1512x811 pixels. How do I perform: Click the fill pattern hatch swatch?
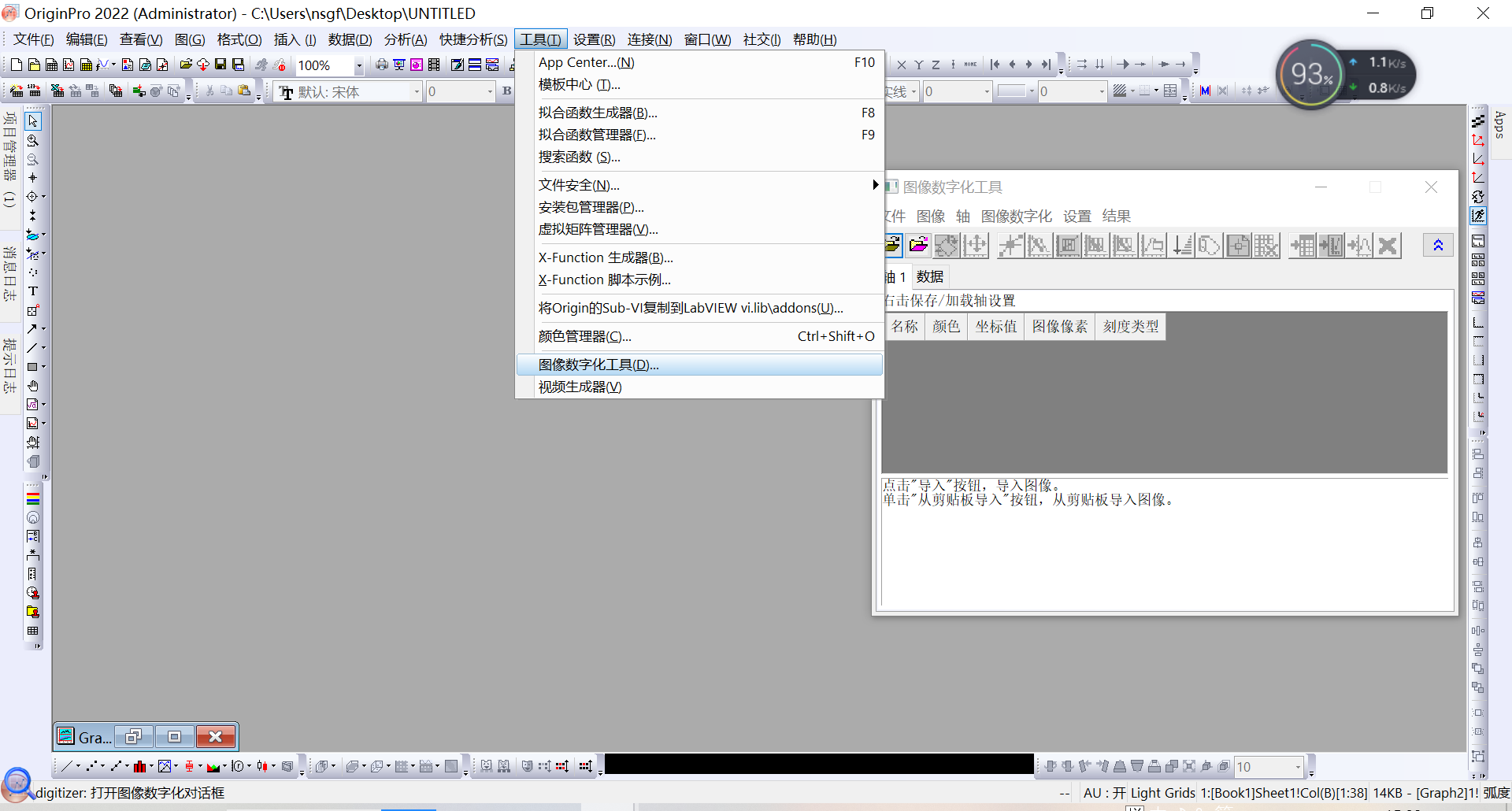pos(1121,91)
